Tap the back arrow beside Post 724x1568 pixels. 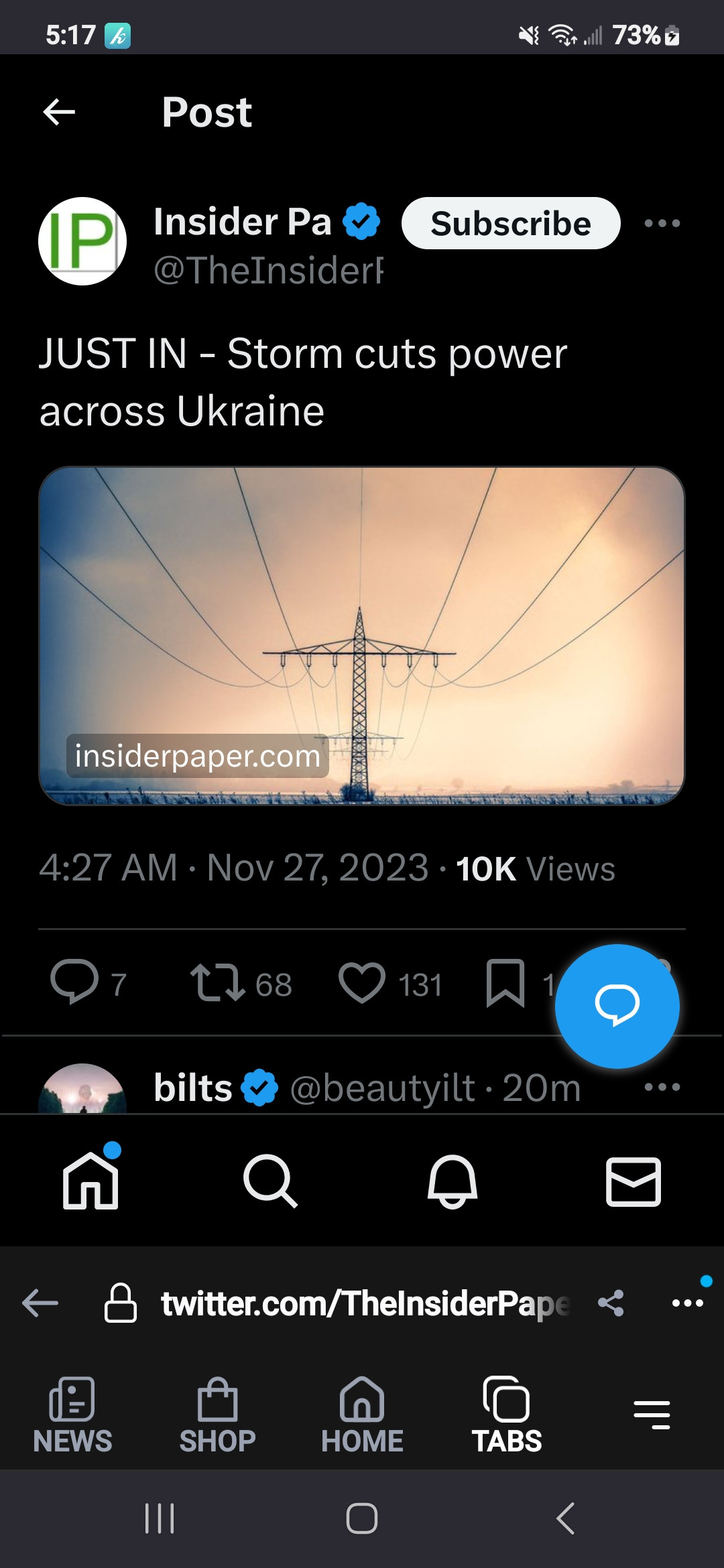click(x=59, y=112)
